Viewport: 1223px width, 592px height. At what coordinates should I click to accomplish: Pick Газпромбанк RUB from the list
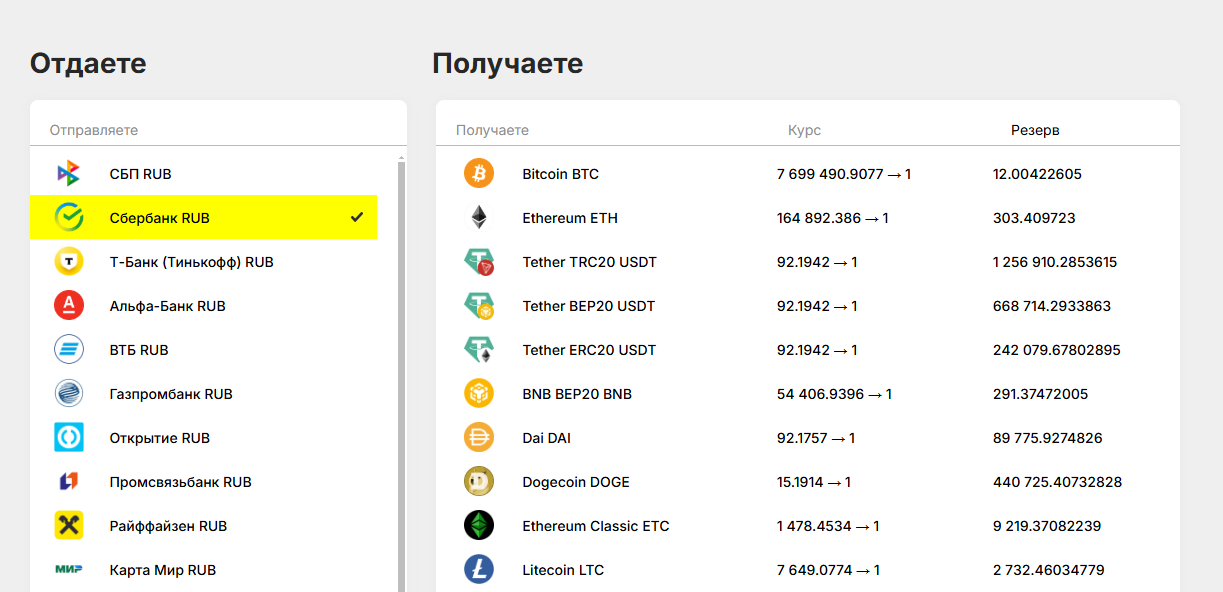[x=204, y=394]
